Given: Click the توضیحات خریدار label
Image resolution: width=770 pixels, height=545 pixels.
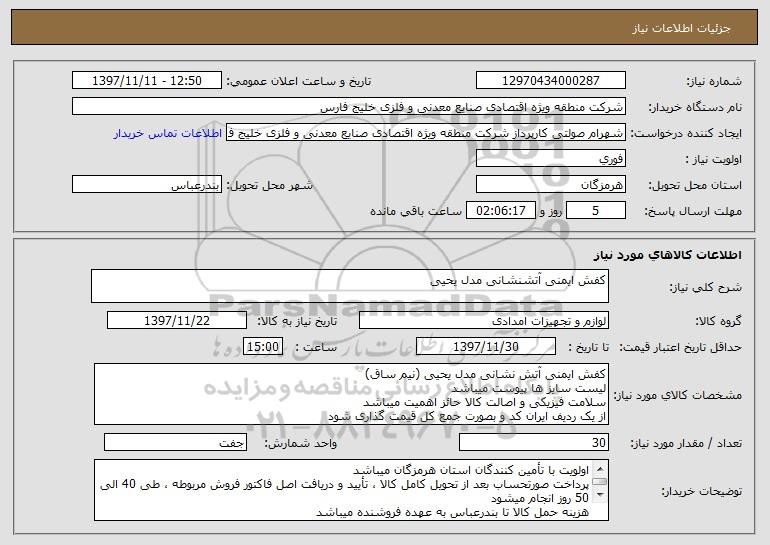Looking at the screenshot, I should click(x=701, y=491).
